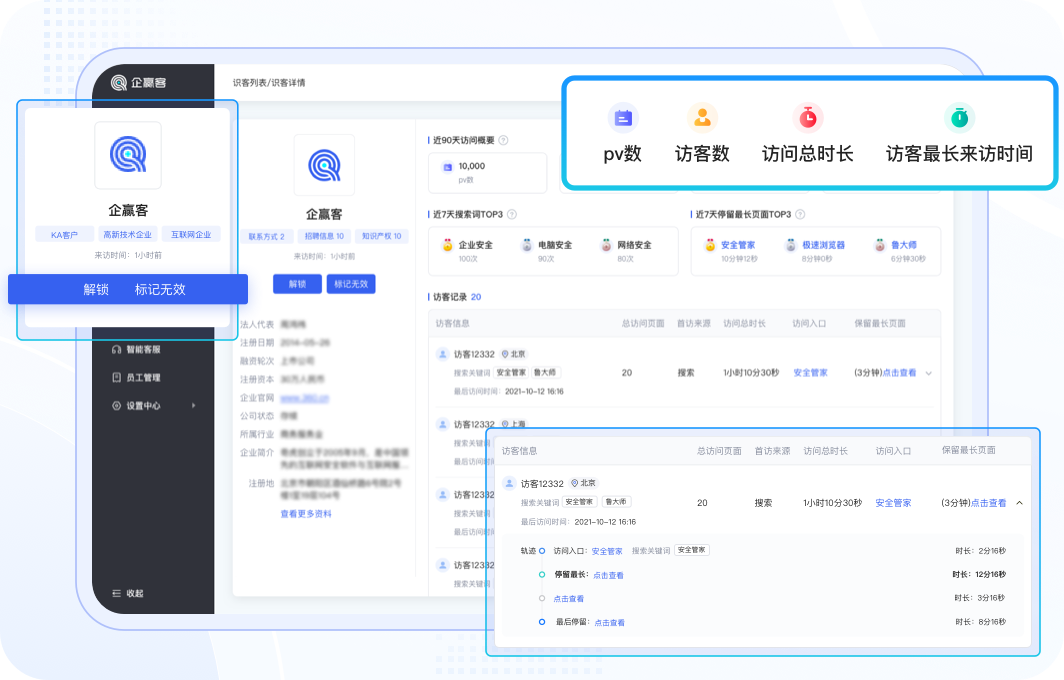Screen dimensions: 1064x680
Task: Open the 查看更多资料 link
Action: pos(306,514)
